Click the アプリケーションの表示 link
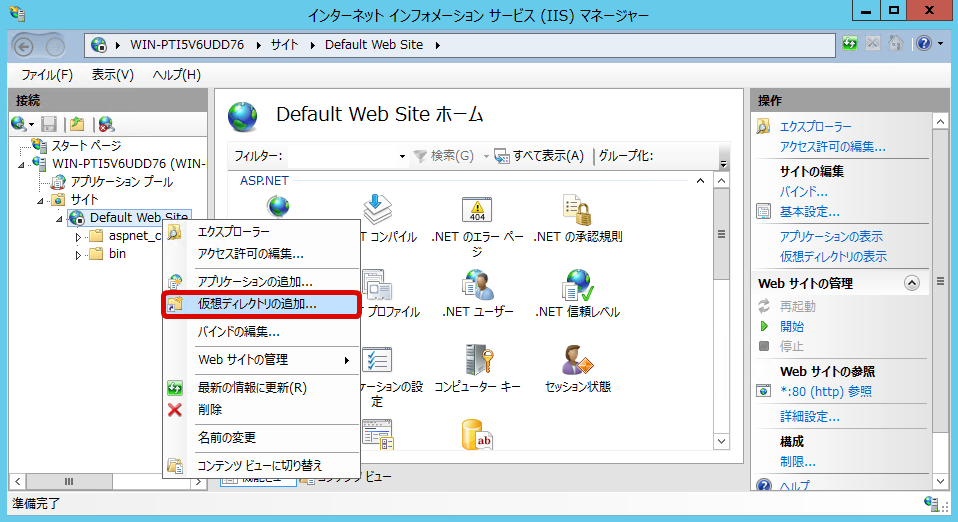Screen dimensions: 958x522 831,237
